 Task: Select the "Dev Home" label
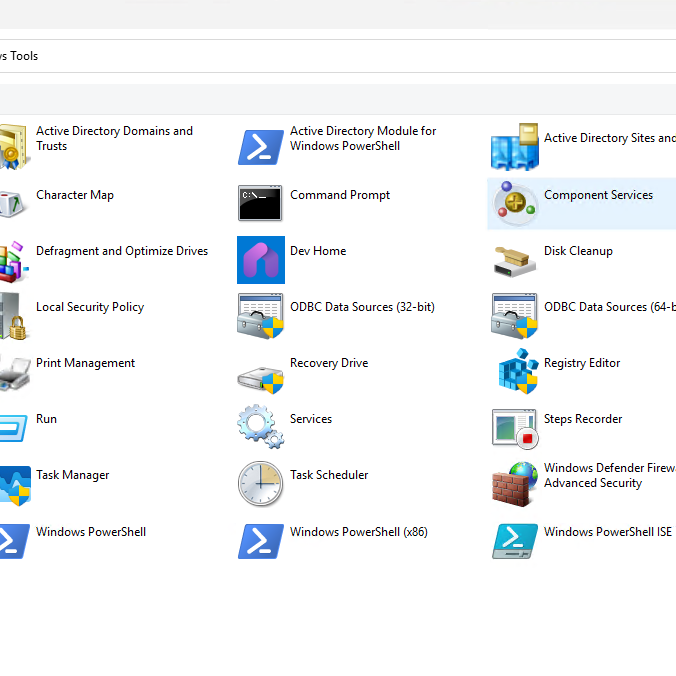[x=318, y=251]
